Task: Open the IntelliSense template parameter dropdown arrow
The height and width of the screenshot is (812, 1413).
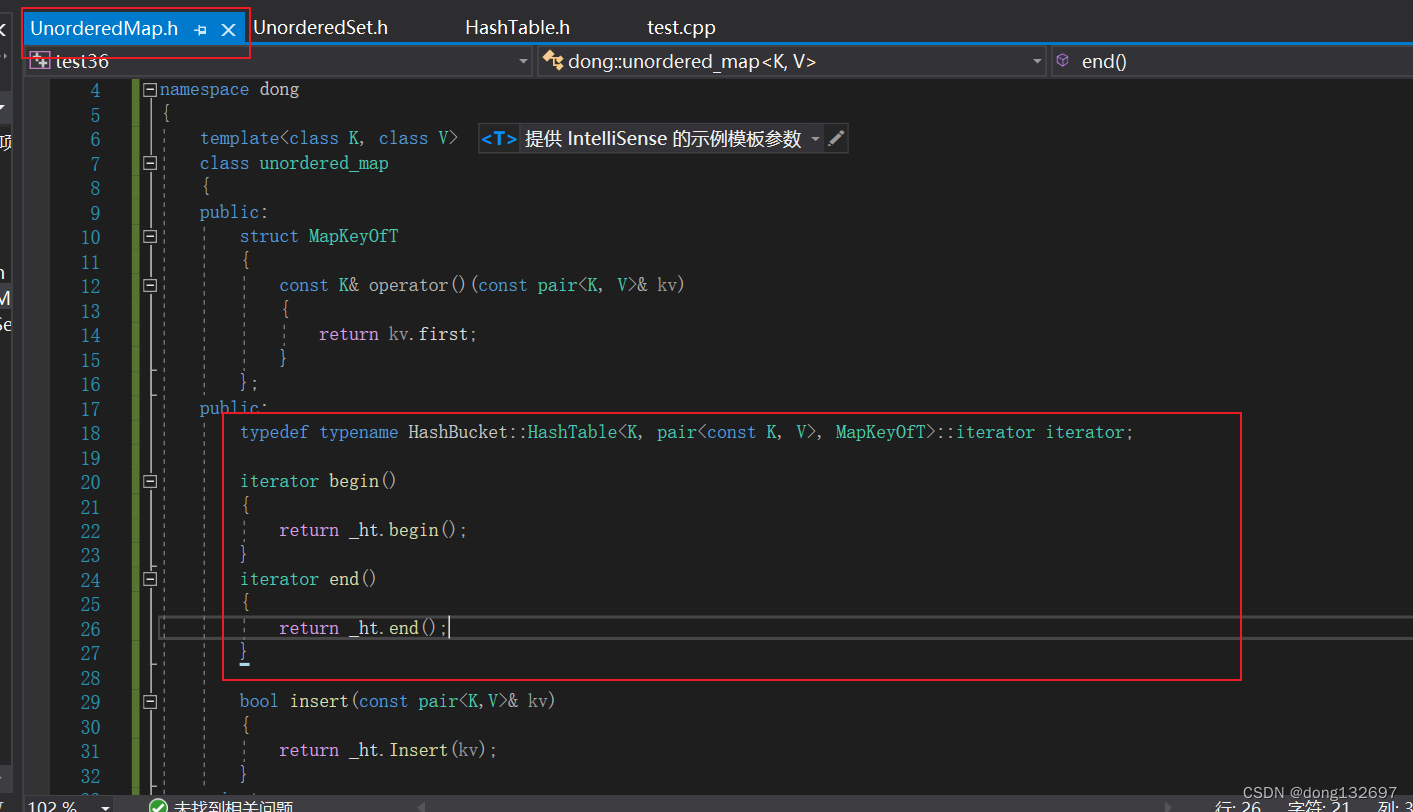Action: pos(816,140)
